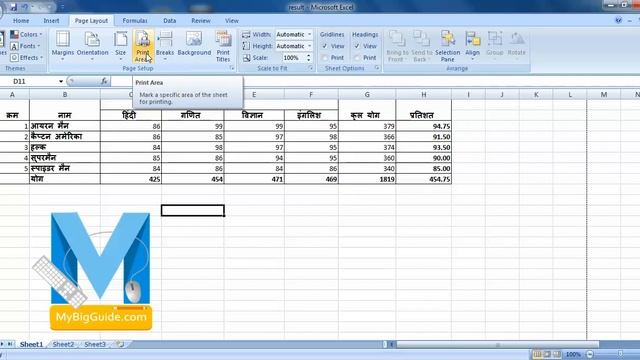Click the Group objects icon

click(x=495, y=45)
